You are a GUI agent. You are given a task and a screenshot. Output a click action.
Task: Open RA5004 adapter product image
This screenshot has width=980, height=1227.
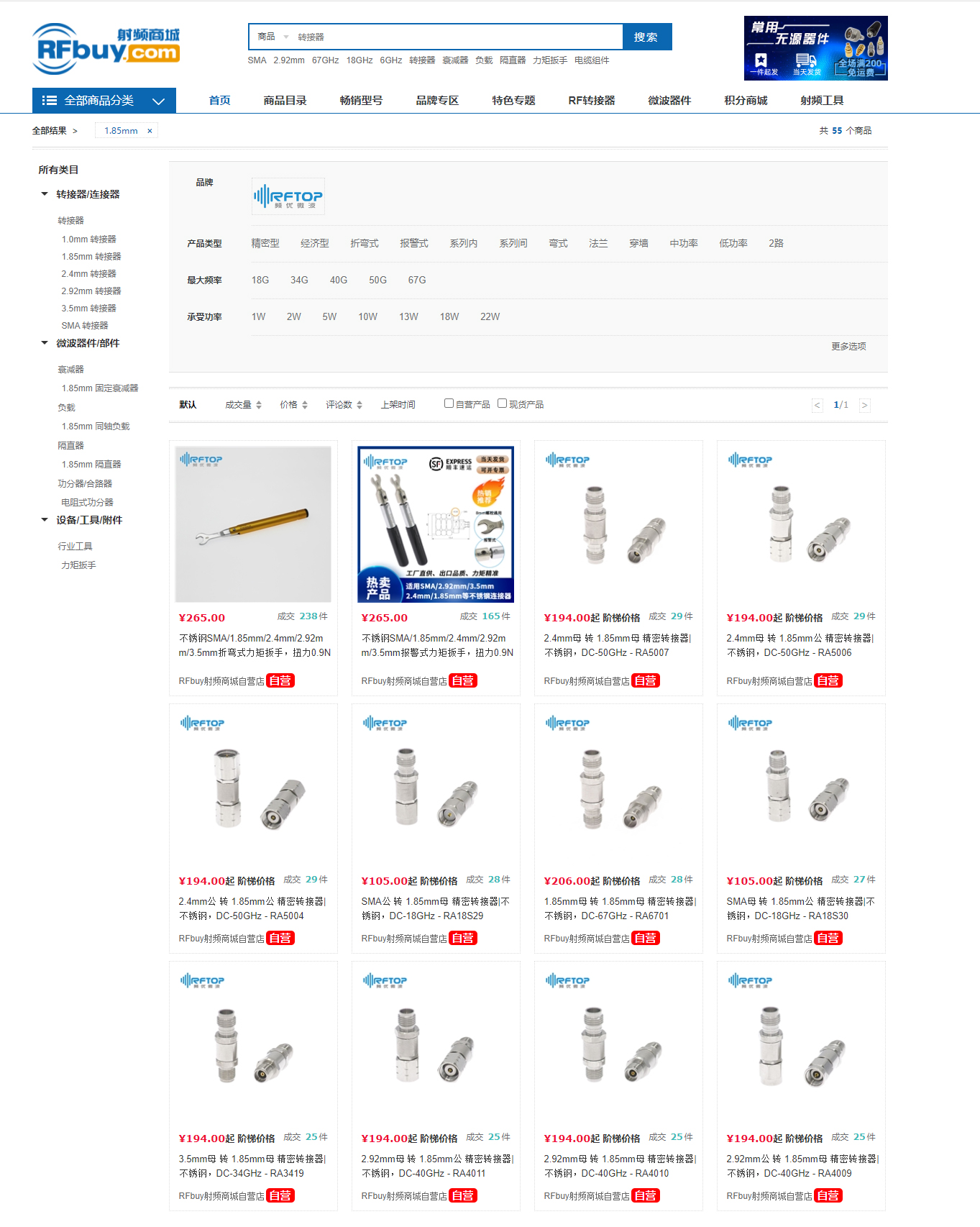(x=253, y=788)
